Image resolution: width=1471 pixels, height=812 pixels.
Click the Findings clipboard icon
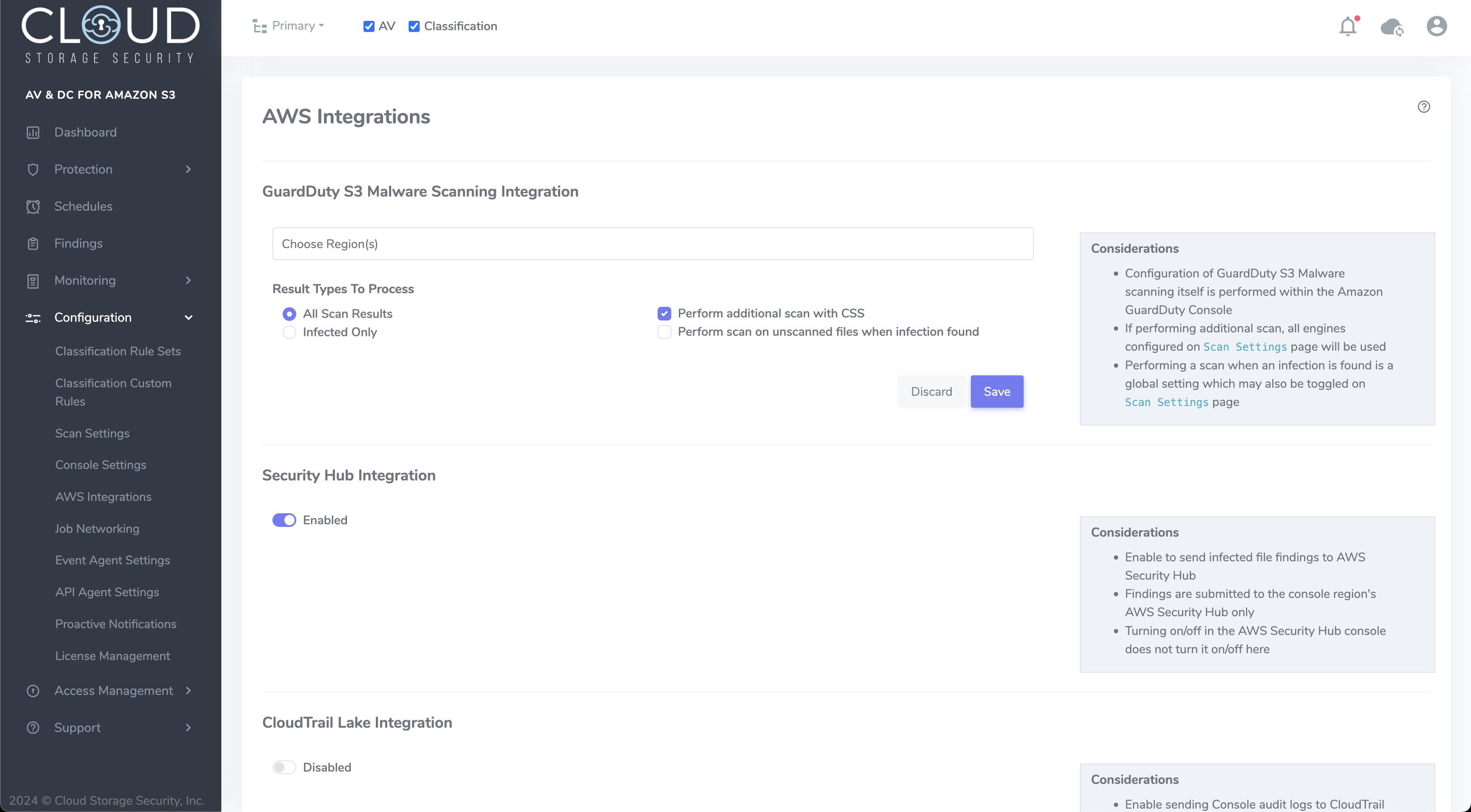click(33, 244)
